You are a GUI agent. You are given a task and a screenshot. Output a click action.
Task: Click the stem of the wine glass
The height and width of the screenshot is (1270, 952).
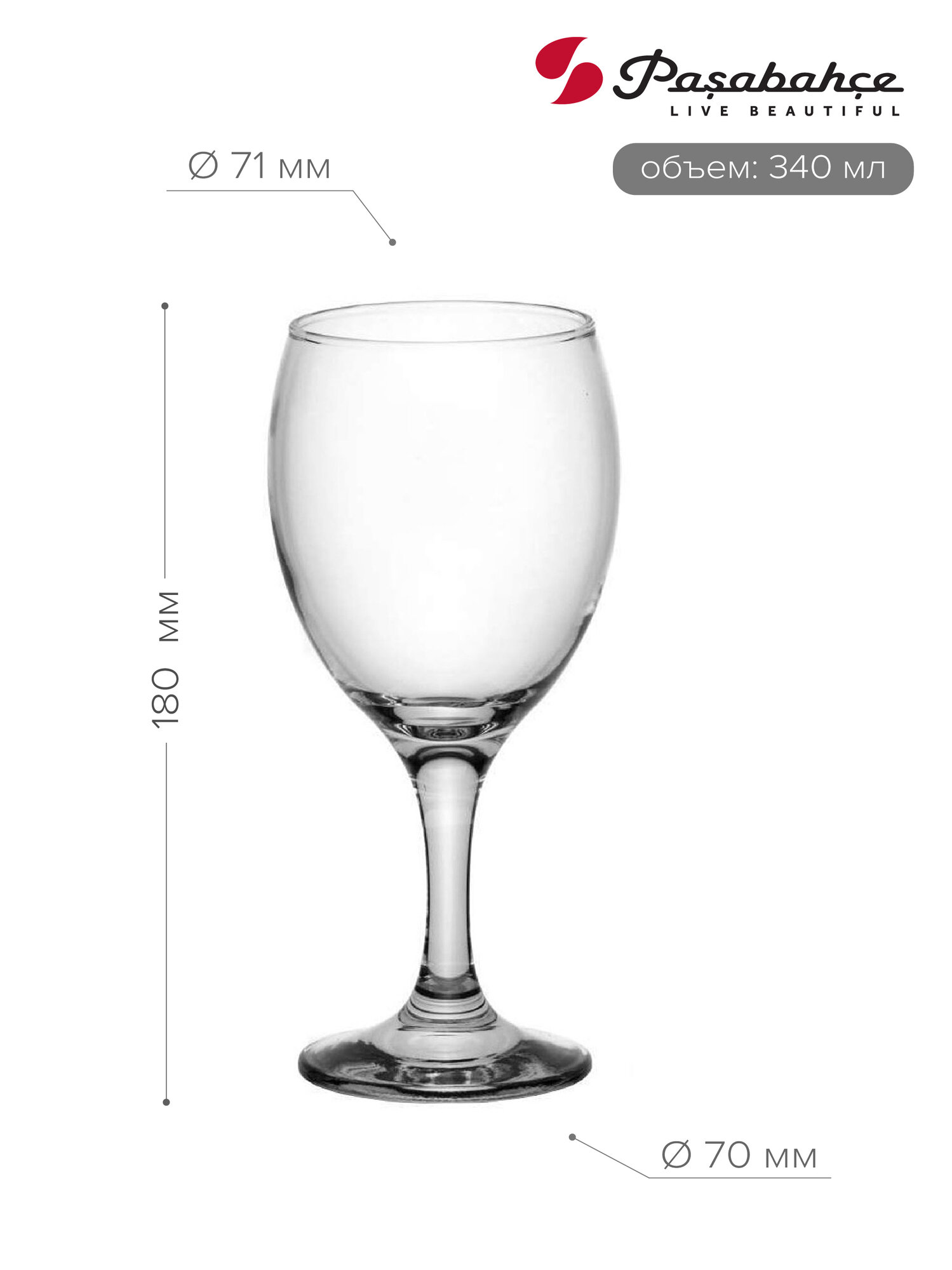[x=448, y=876]
